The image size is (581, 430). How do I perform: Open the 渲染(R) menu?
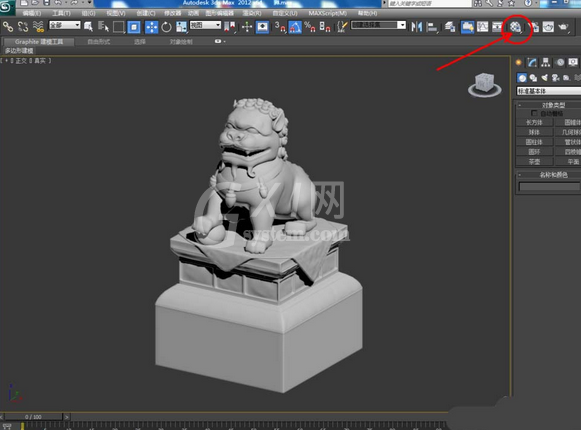(x=252, y=13)
